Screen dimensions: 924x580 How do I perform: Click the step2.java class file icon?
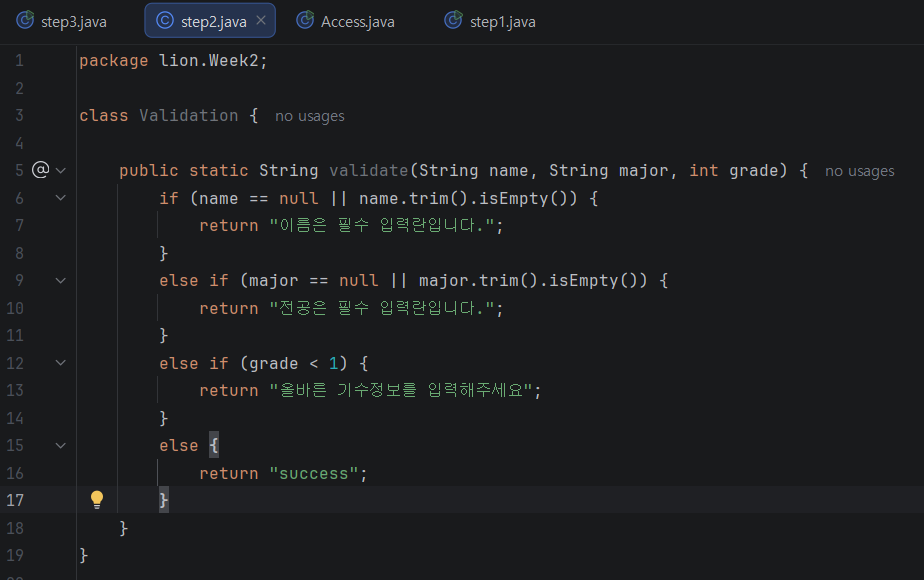pyautogui.click(x=164, y=21)
